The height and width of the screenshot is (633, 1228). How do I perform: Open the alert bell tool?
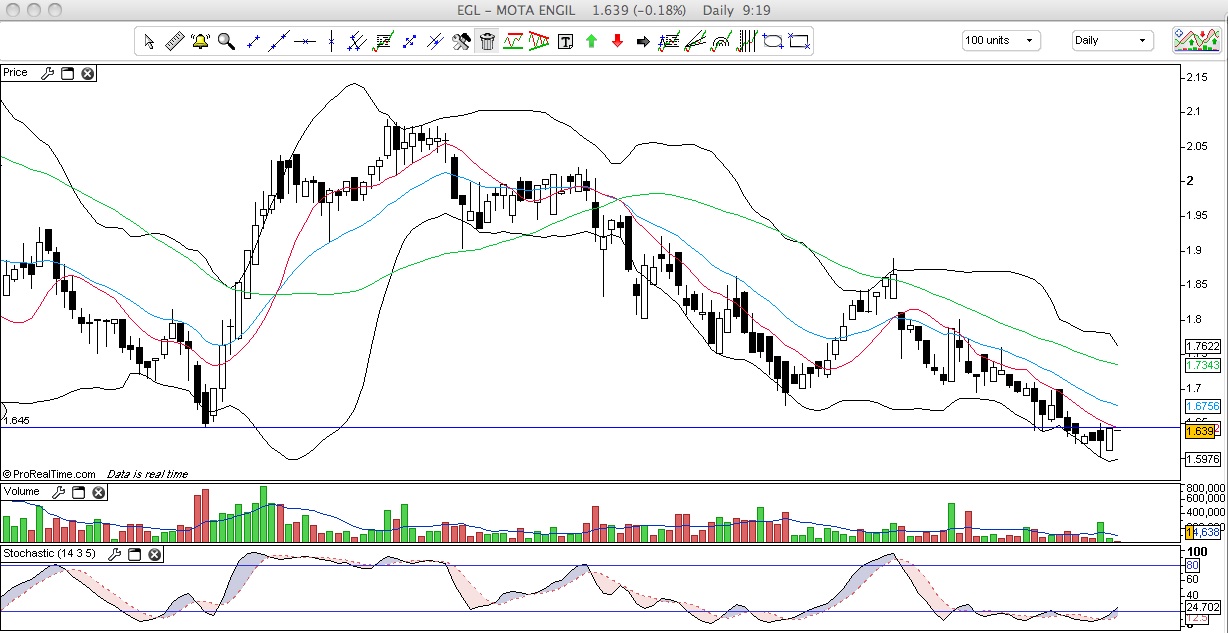pyautogui.click(x=200, y=41)
